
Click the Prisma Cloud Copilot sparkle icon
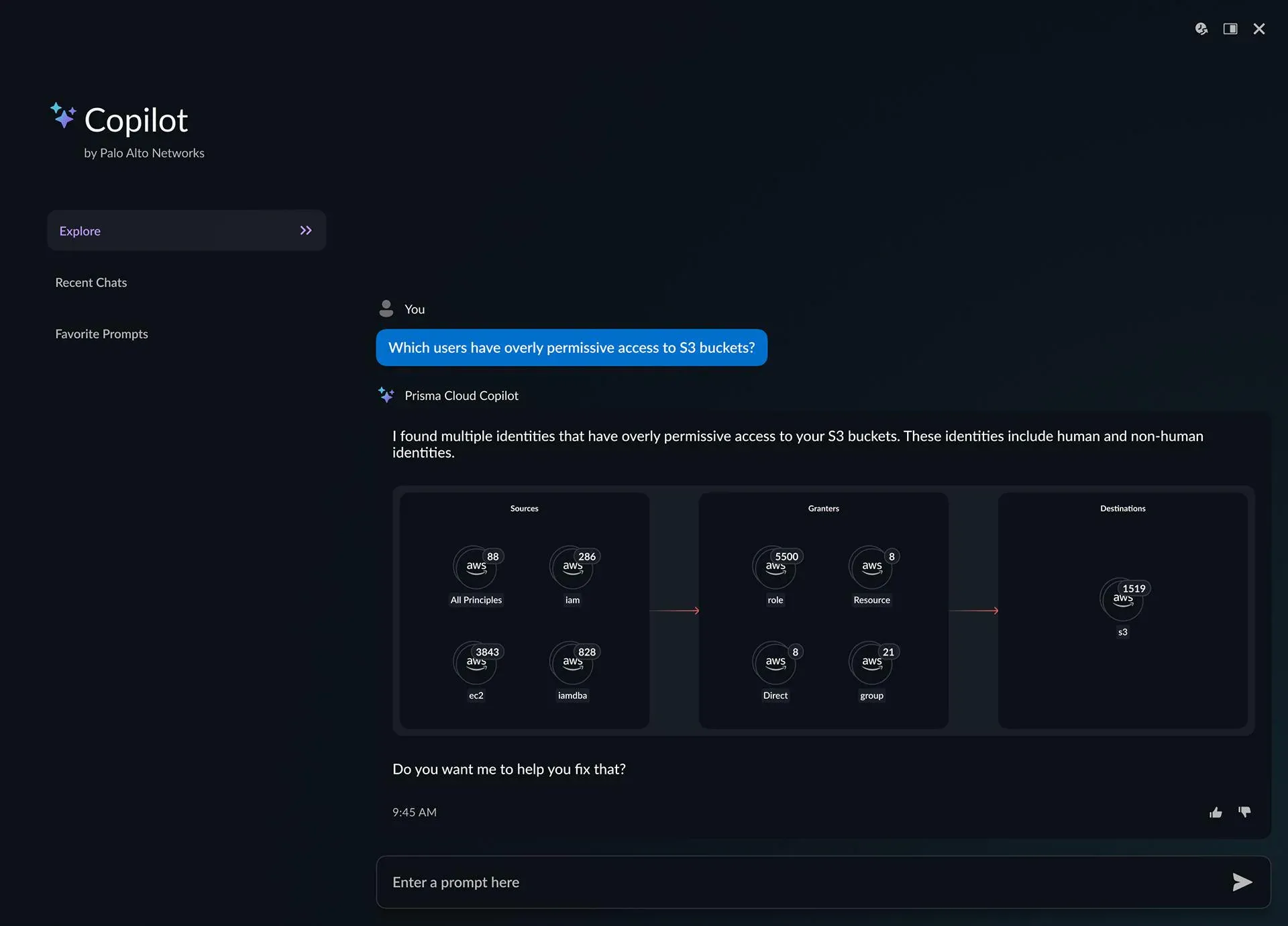coord(386,395)
